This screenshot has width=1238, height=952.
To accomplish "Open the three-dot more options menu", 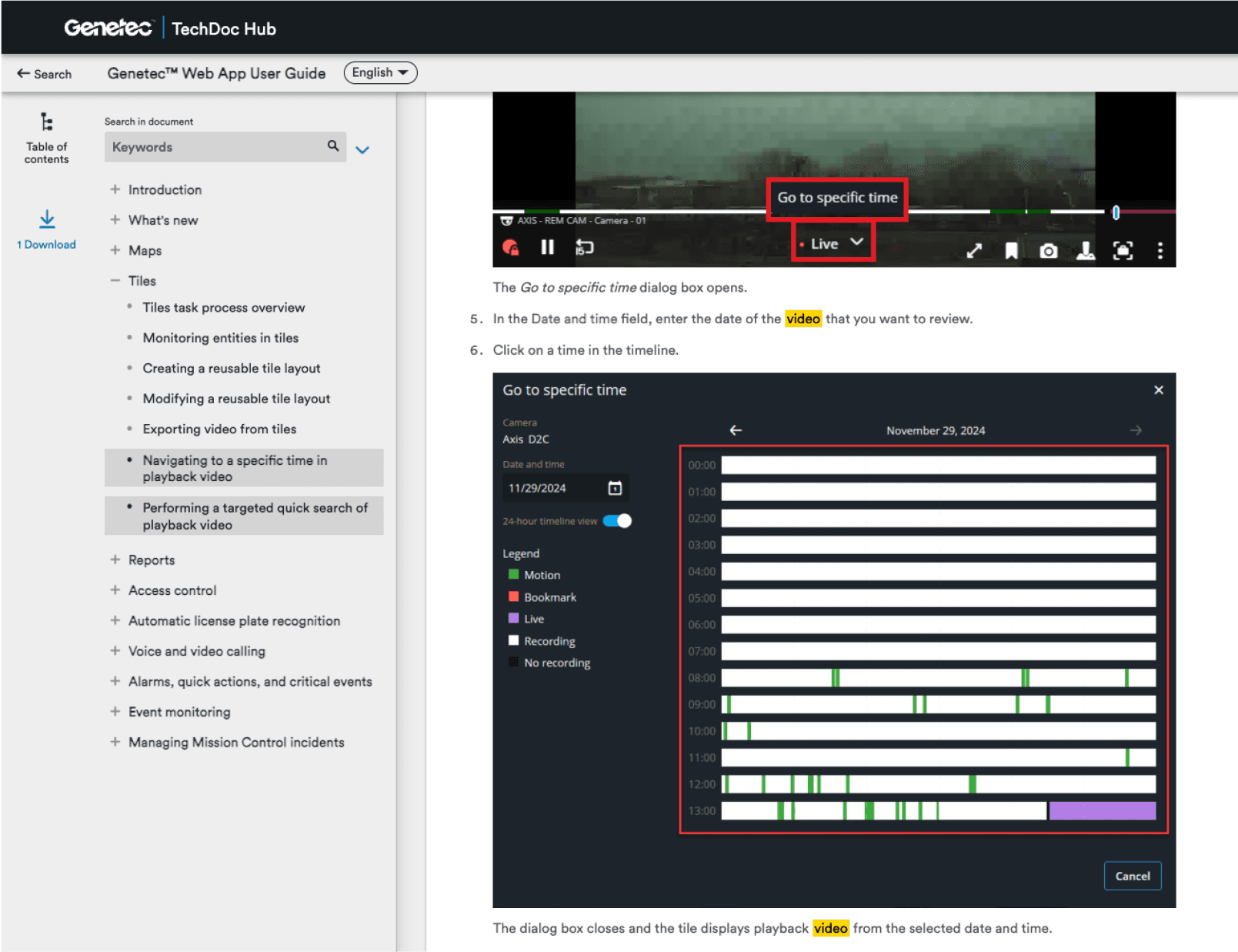I will 1160,250.
